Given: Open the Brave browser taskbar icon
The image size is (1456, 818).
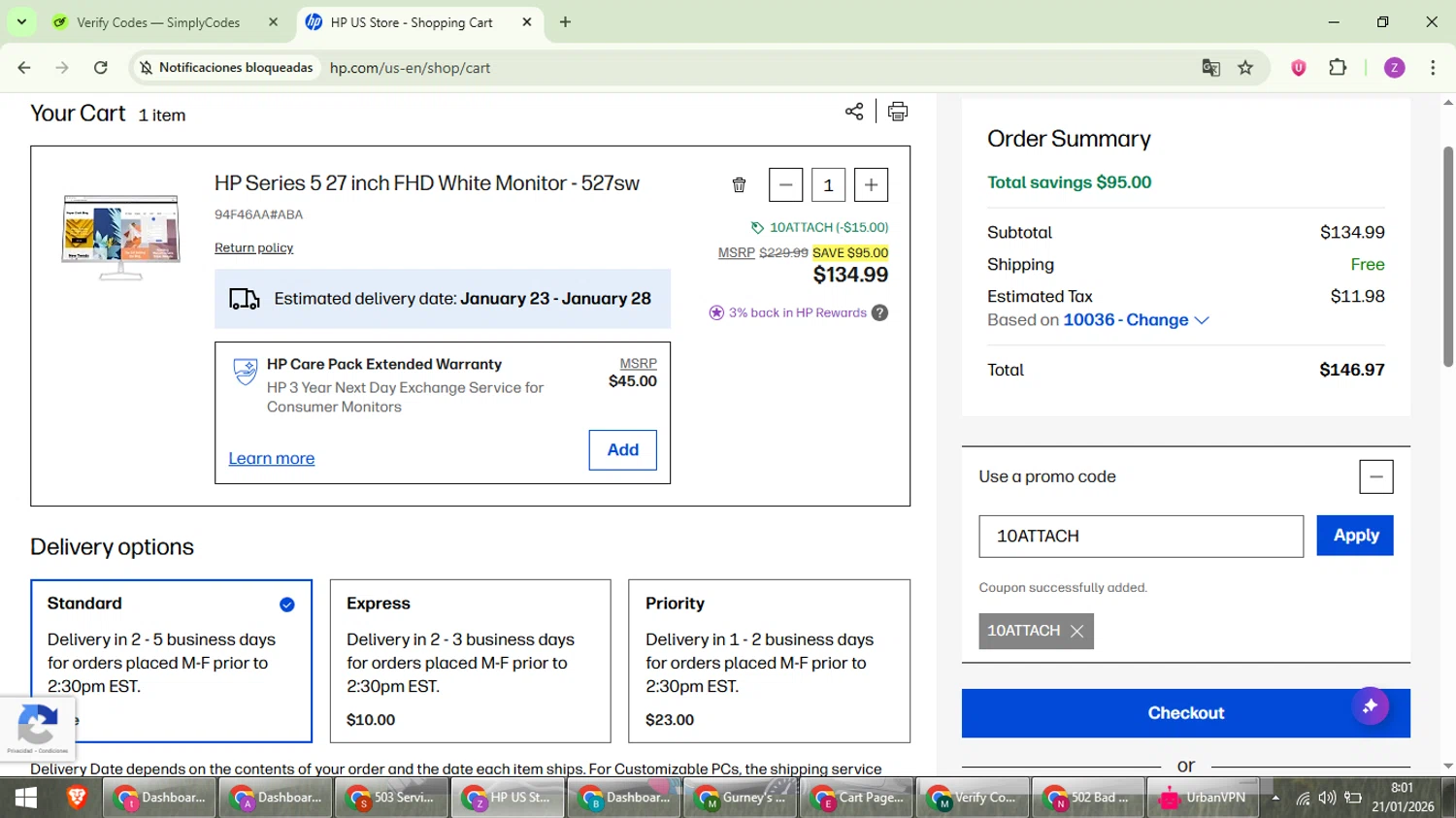Looking at the screenshot, I should 77,798.
